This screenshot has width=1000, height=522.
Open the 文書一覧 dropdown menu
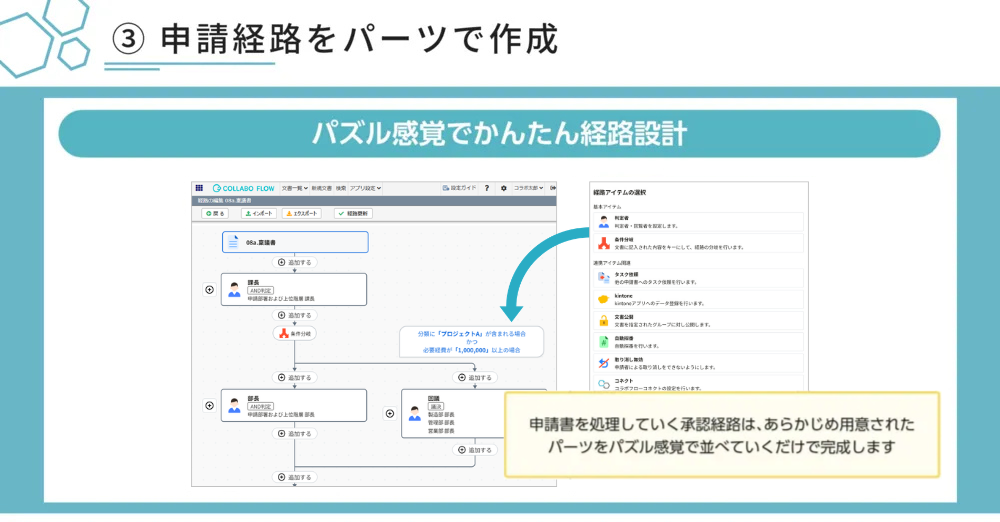tap(295, 188)
